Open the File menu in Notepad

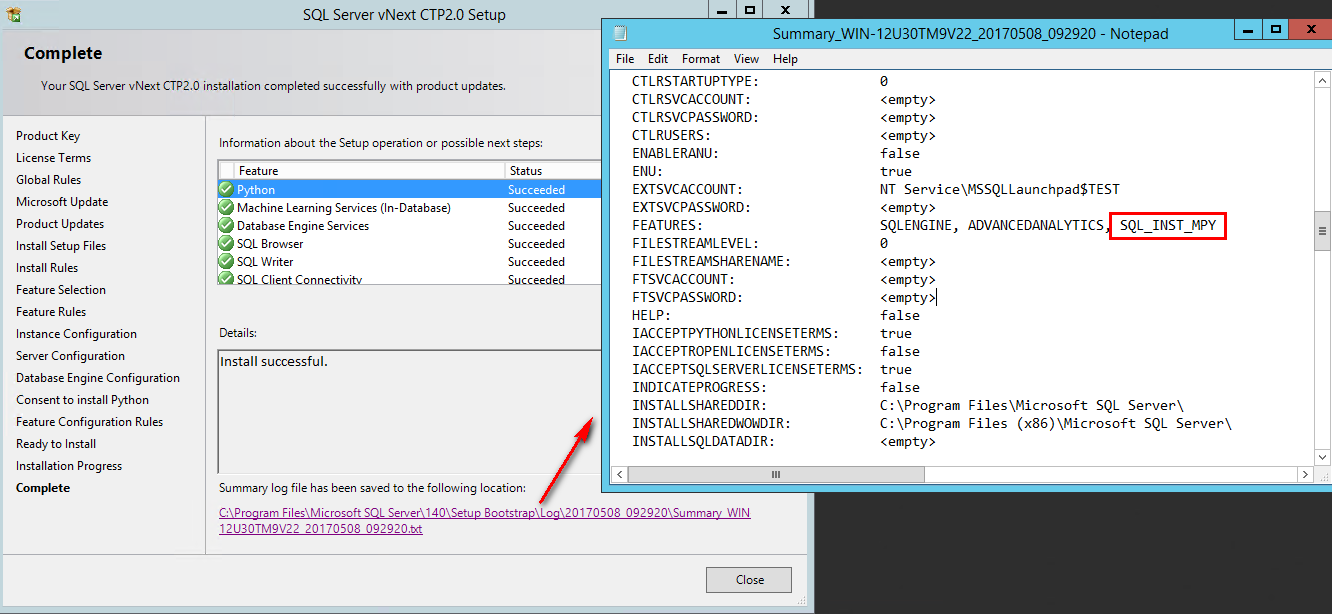[625, 59]
